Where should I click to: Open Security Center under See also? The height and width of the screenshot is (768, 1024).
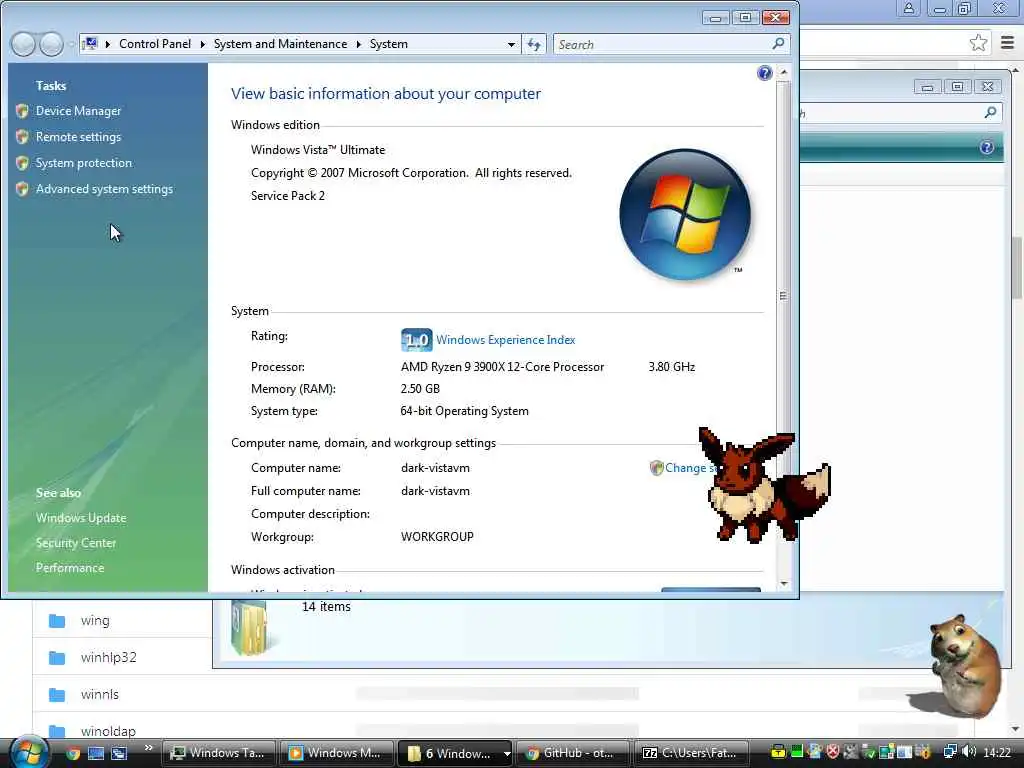pyautogui.click(x=76, y=543)
